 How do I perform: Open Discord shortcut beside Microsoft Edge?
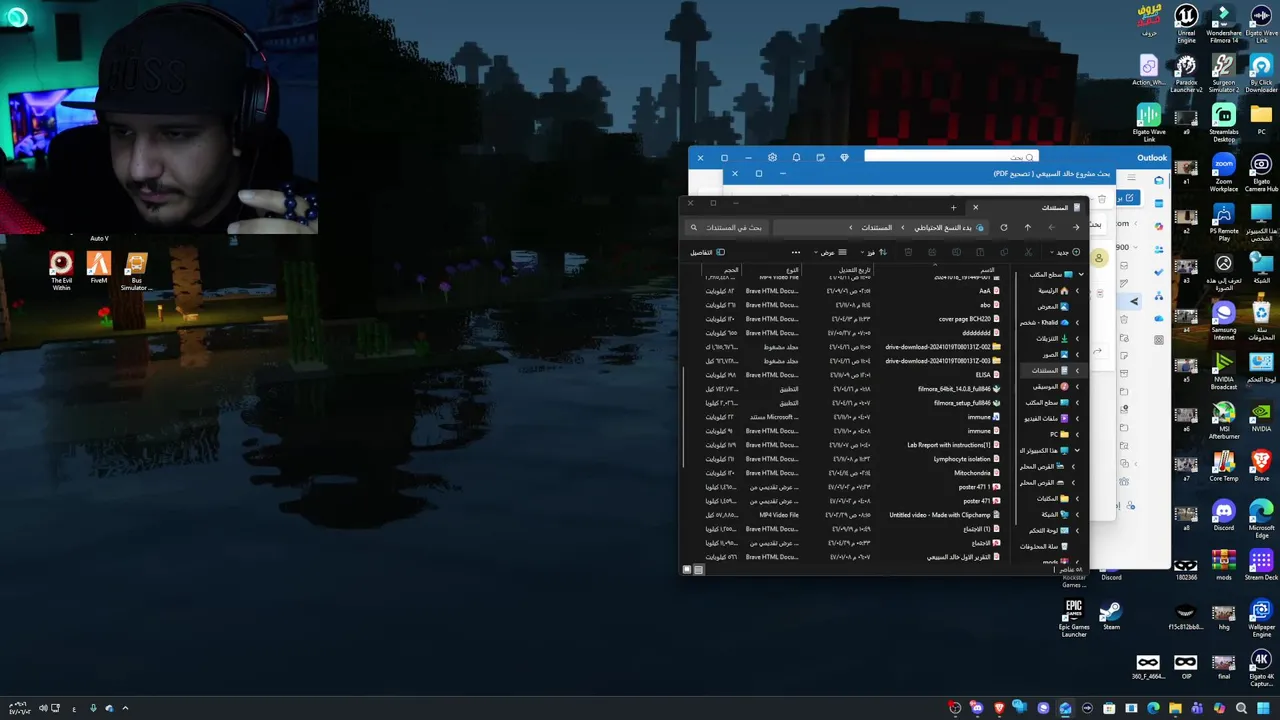click(1223, 516)
